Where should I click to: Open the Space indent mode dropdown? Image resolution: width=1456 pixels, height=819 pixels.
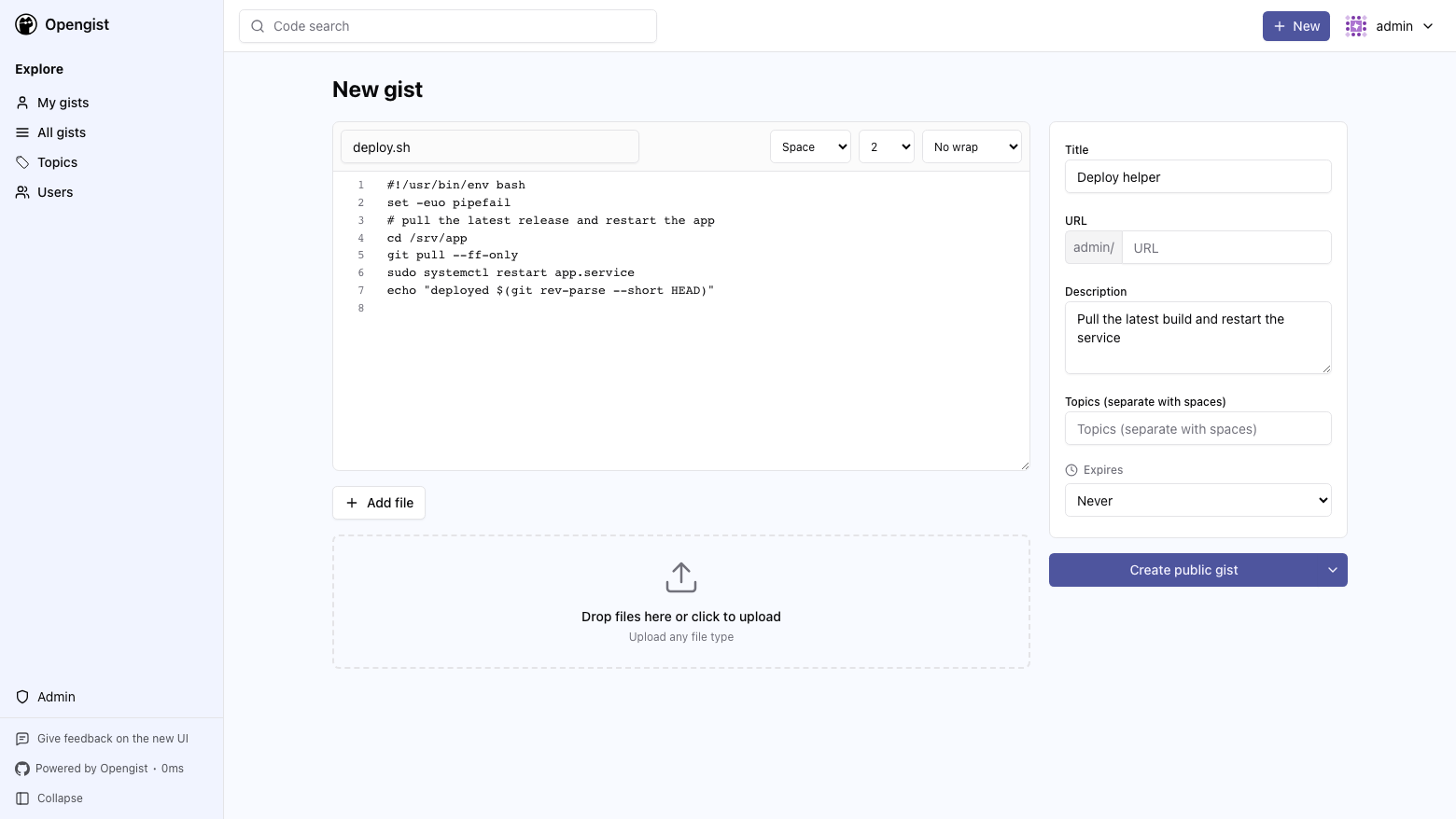click(810, 146)
